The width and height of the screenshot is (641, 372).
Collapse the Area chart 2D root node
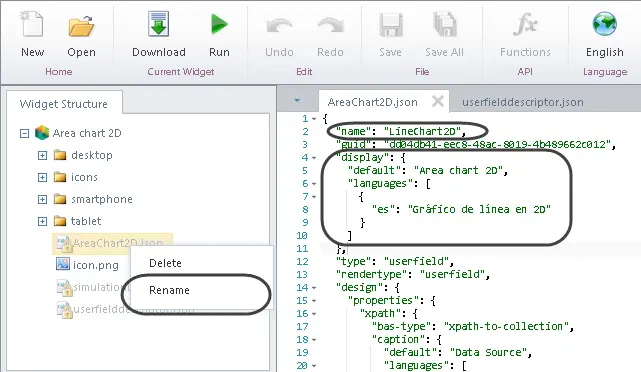click(x=25, y=133)
